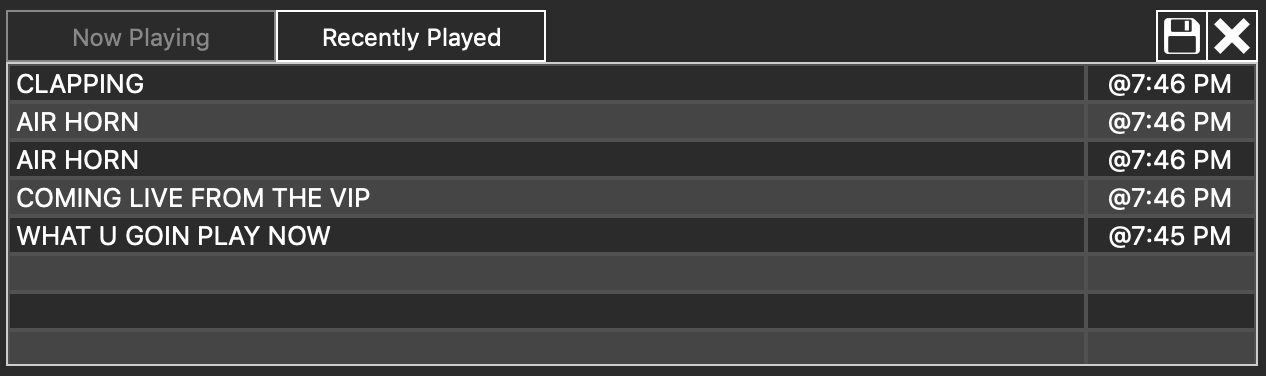Save the recently played list with floppy icon

(1181, 37)
